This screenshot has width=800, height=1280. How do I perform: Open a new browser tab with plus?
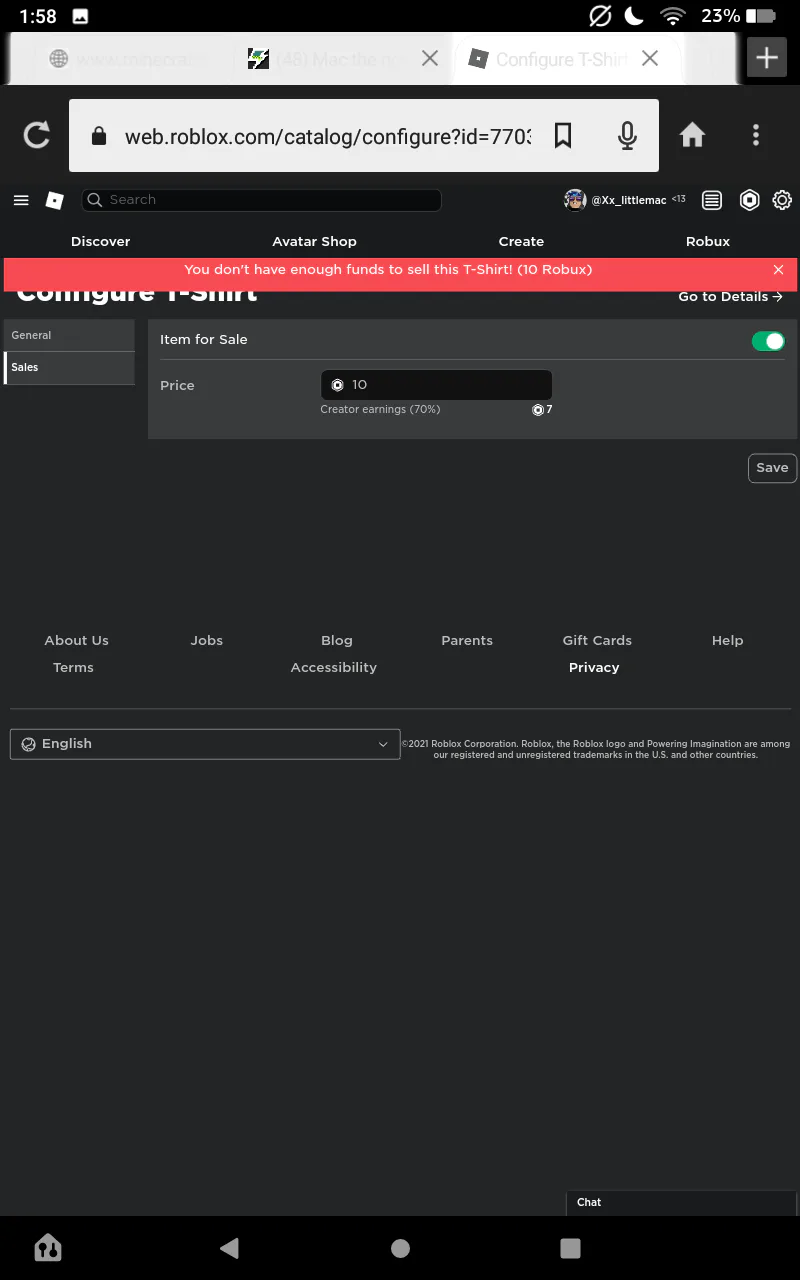tap(767, 58)
